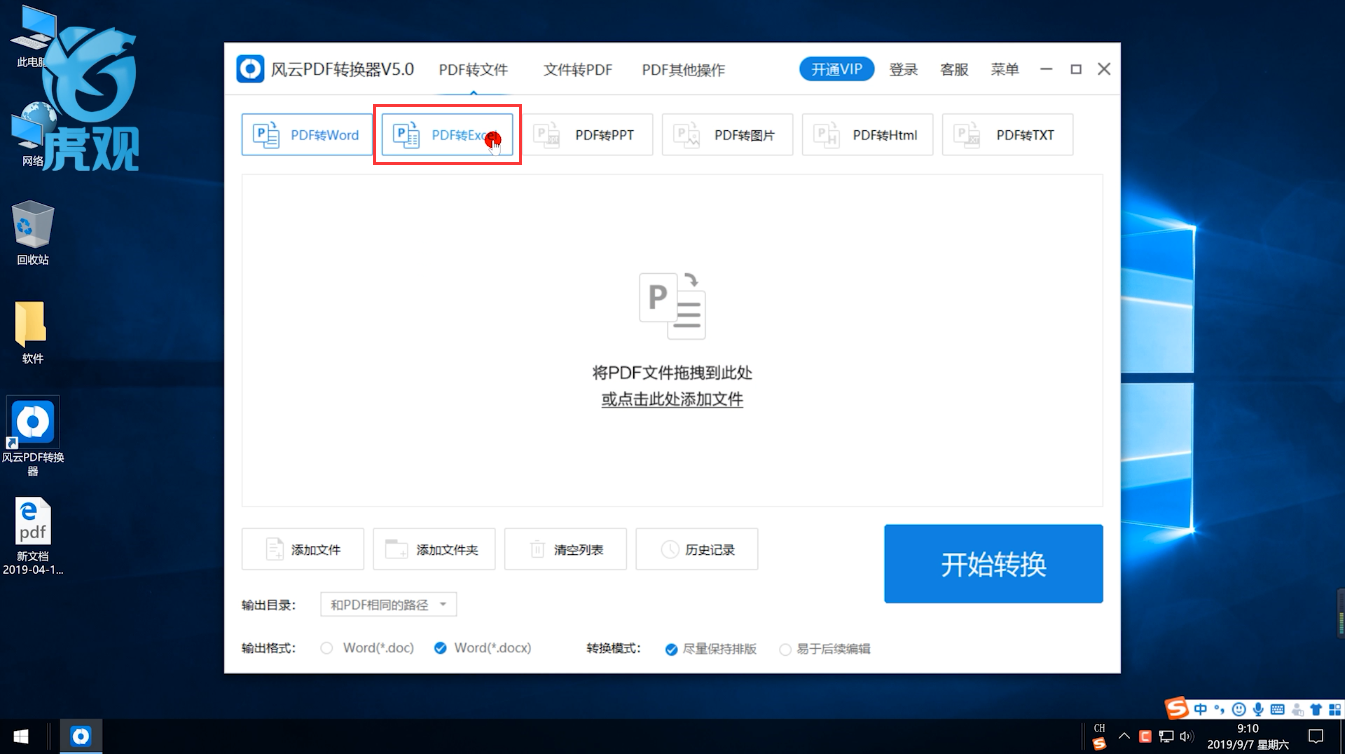Maximize the PDF converter window

click(1076, 69)
